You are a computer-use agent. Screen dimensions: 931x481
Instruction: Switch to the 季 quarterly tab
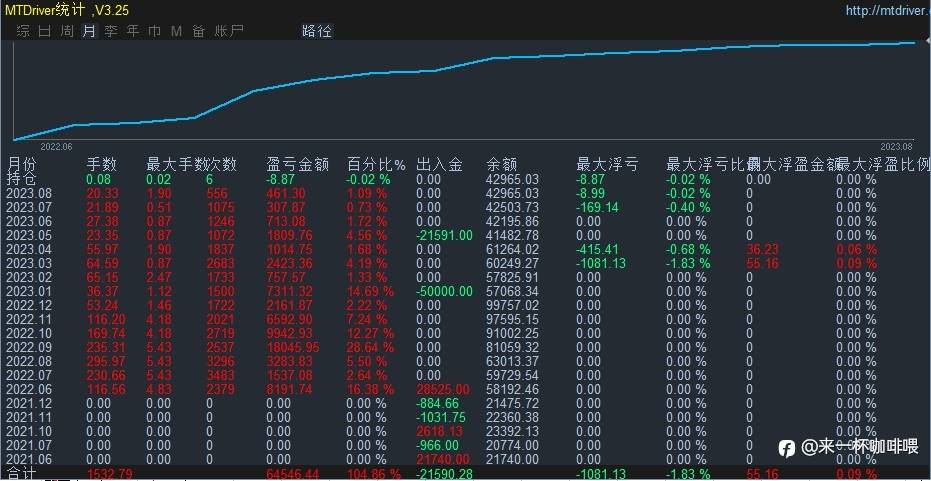point(111,31)
